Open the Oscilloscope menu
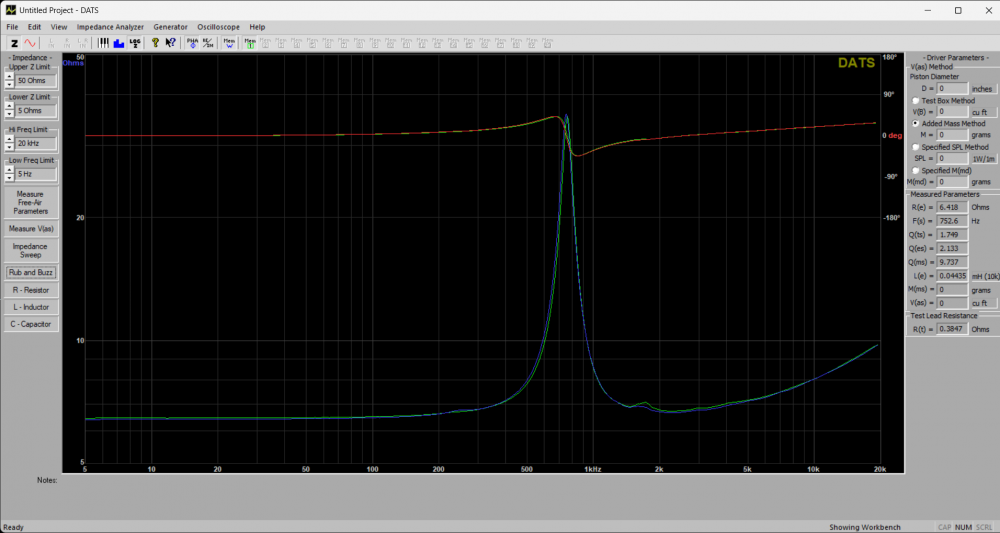The height and width of the screenshot is (533, 1000). pos(220,27)
